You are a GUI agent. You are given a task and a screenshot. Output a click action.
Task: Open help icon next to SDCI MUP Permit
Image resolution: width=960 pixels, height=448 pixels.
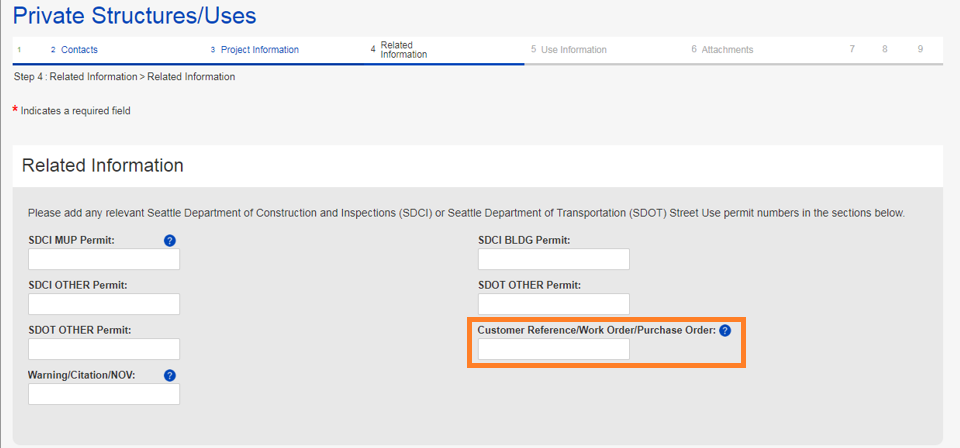tap(170, 241)
